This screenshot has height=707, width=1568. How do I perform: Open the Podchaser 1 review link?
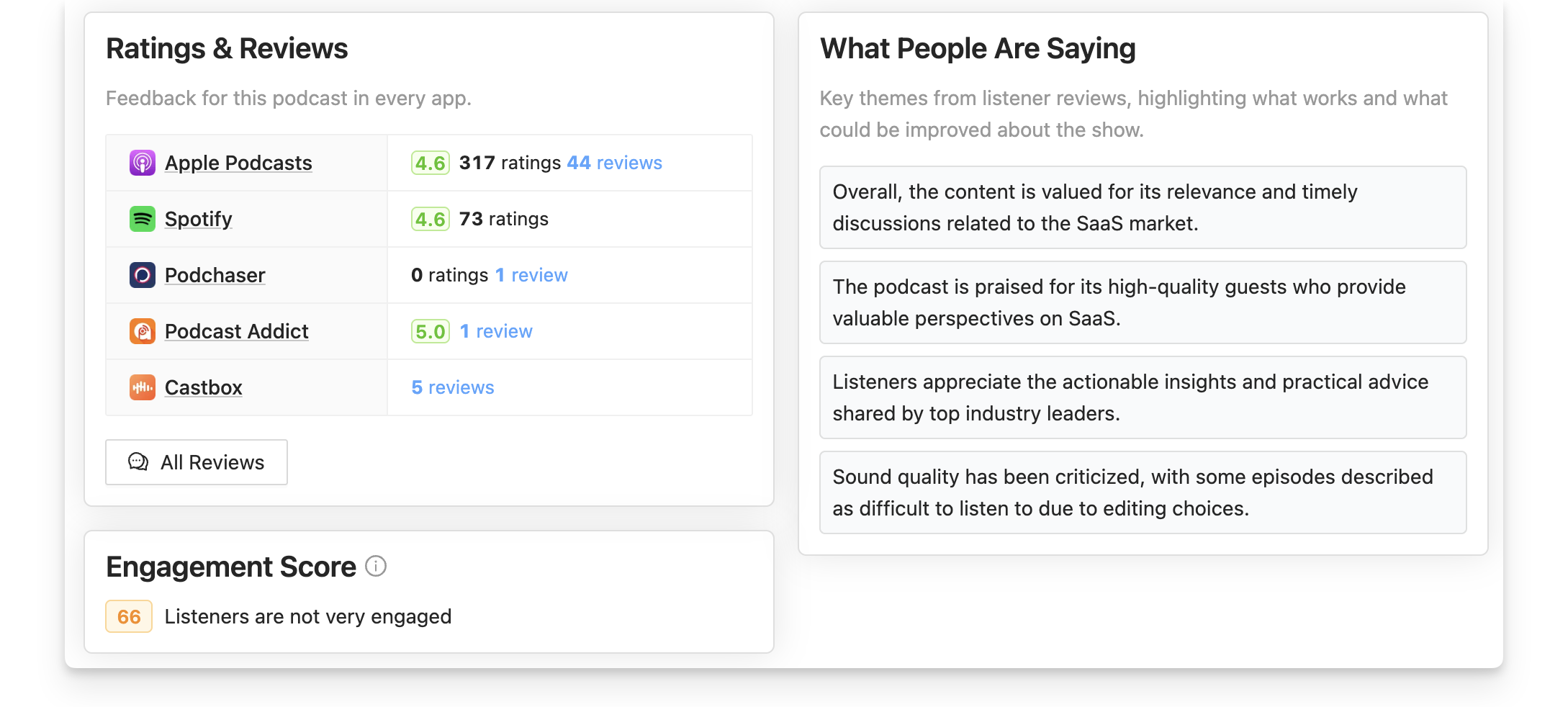[531, 274]
